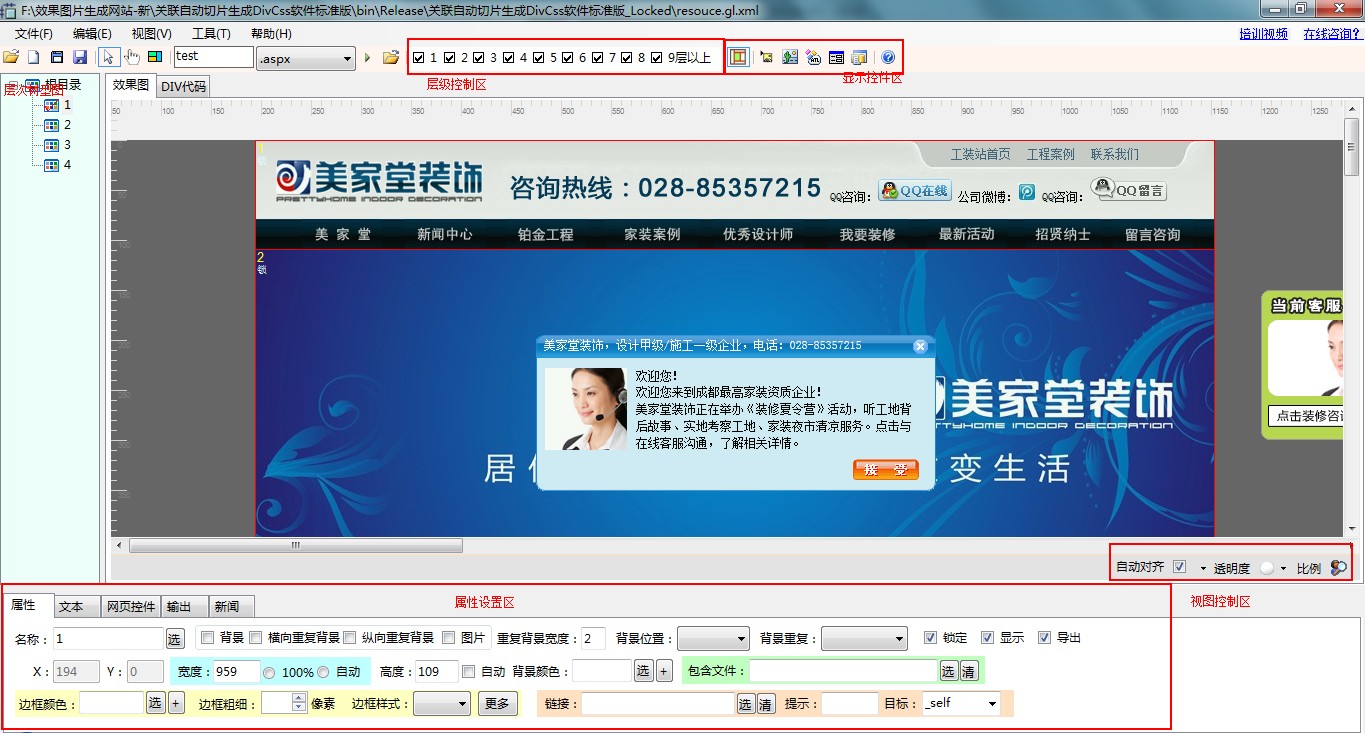The height and width of the screenshot is (733, 1365).
Task: Click the 在线咨询 link
Action: point(1333,33)
